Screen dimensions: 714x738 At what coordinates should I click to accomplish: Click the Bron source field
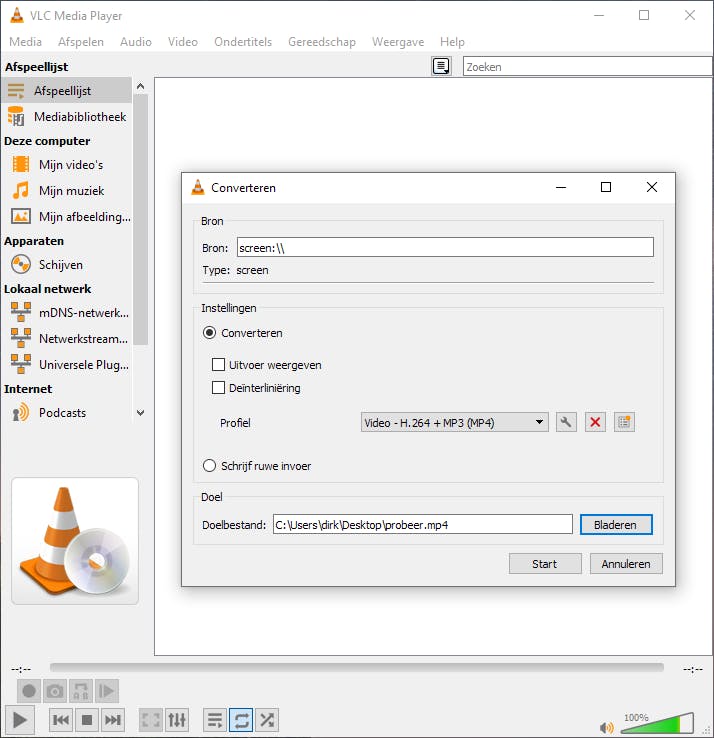pyautogui.click(x=445, y=247)
